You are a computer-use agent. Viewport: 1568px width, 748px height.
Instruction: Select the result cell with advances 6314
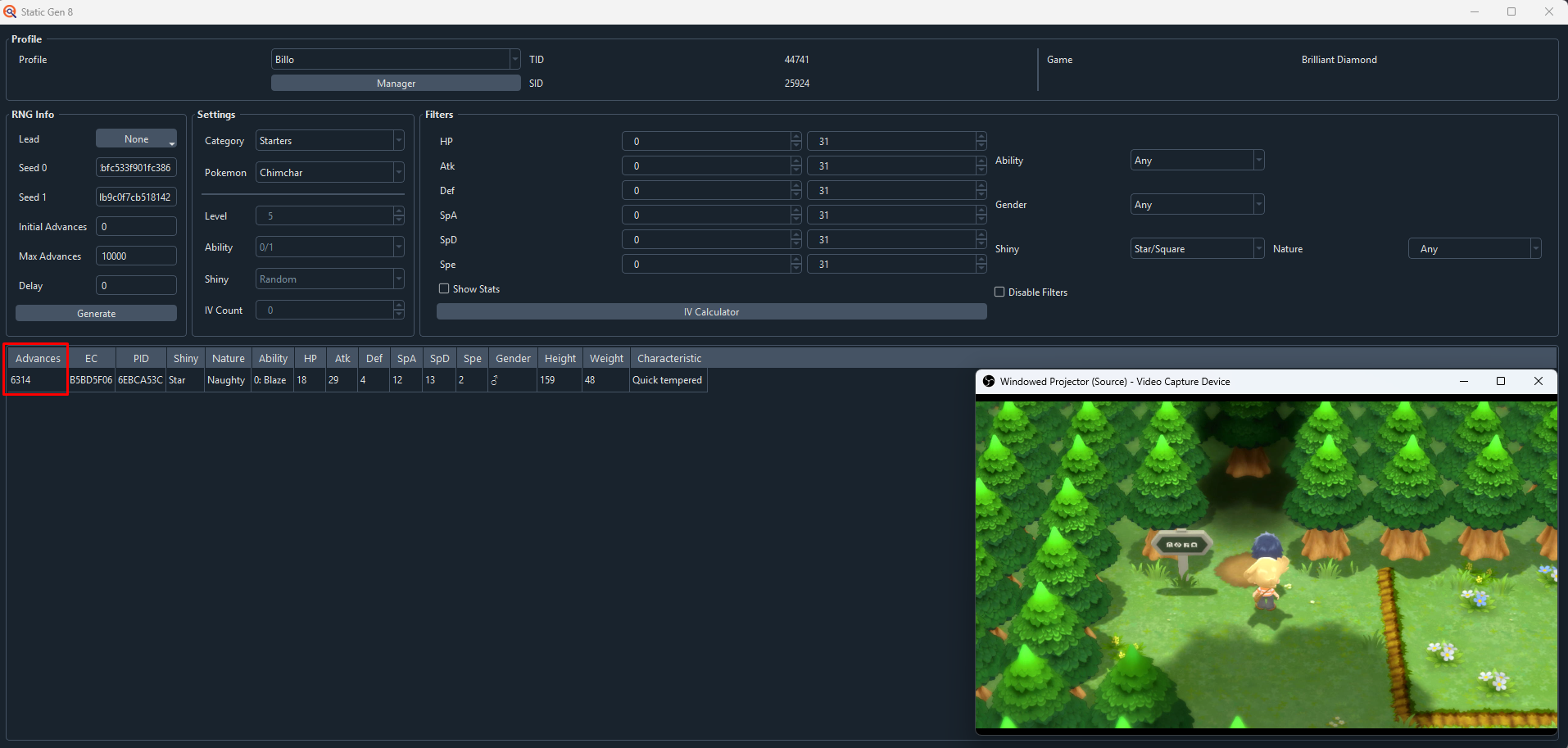click(x=37, y=380)
